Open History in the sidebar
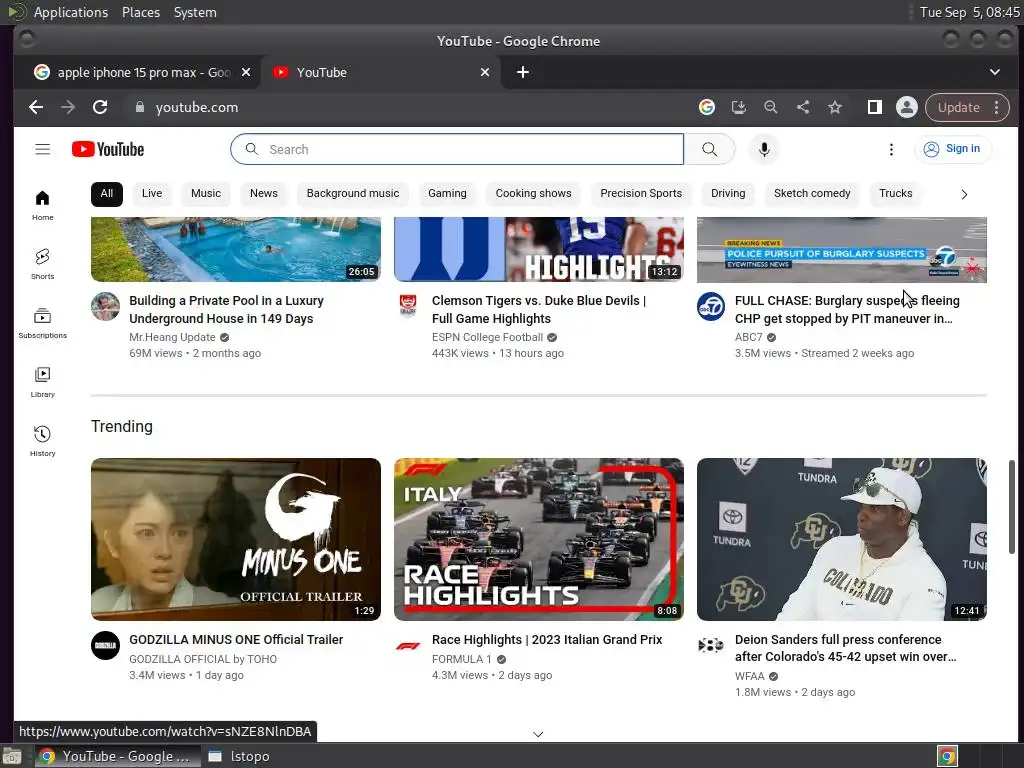 [x=42, y=441]
